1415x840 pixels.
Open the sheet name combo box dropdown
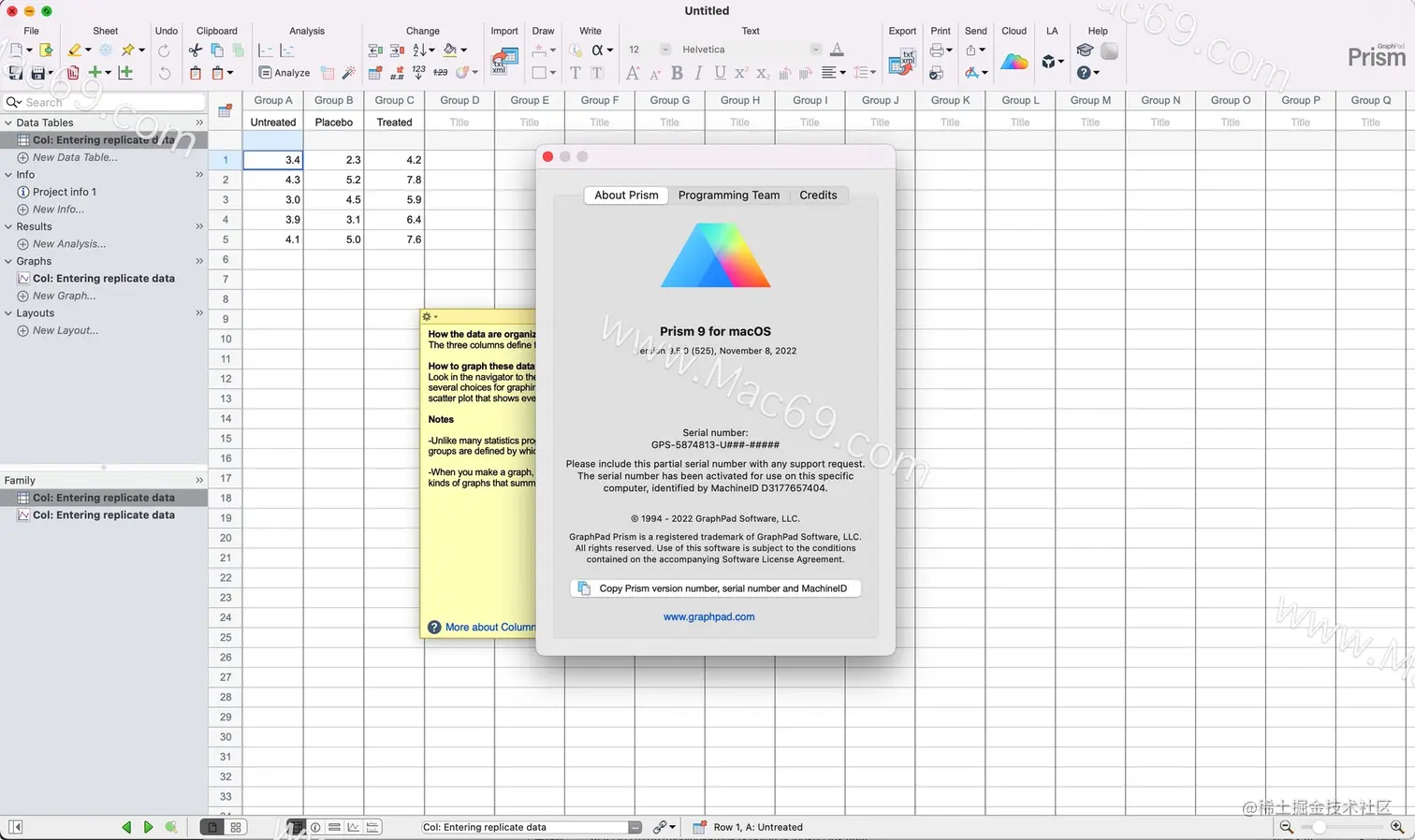click(635, 827)
